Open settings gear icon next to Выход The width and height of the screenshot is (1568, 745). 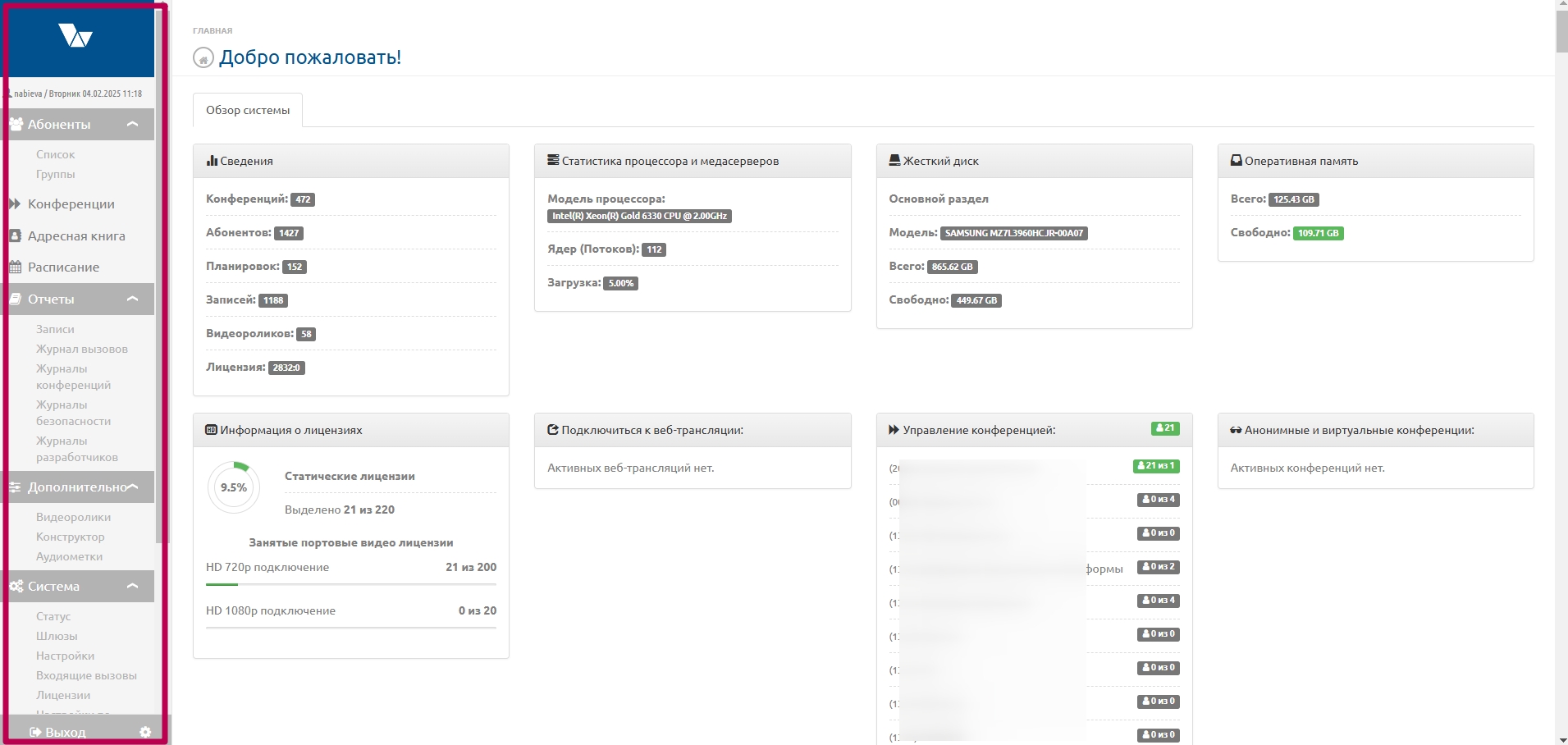(x=145, y=732)
